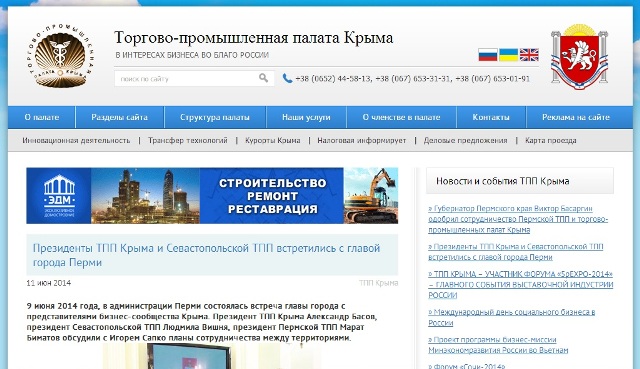Switch to Ukrainian flag language icon
The image size is (640, 369).
point(509,55)
